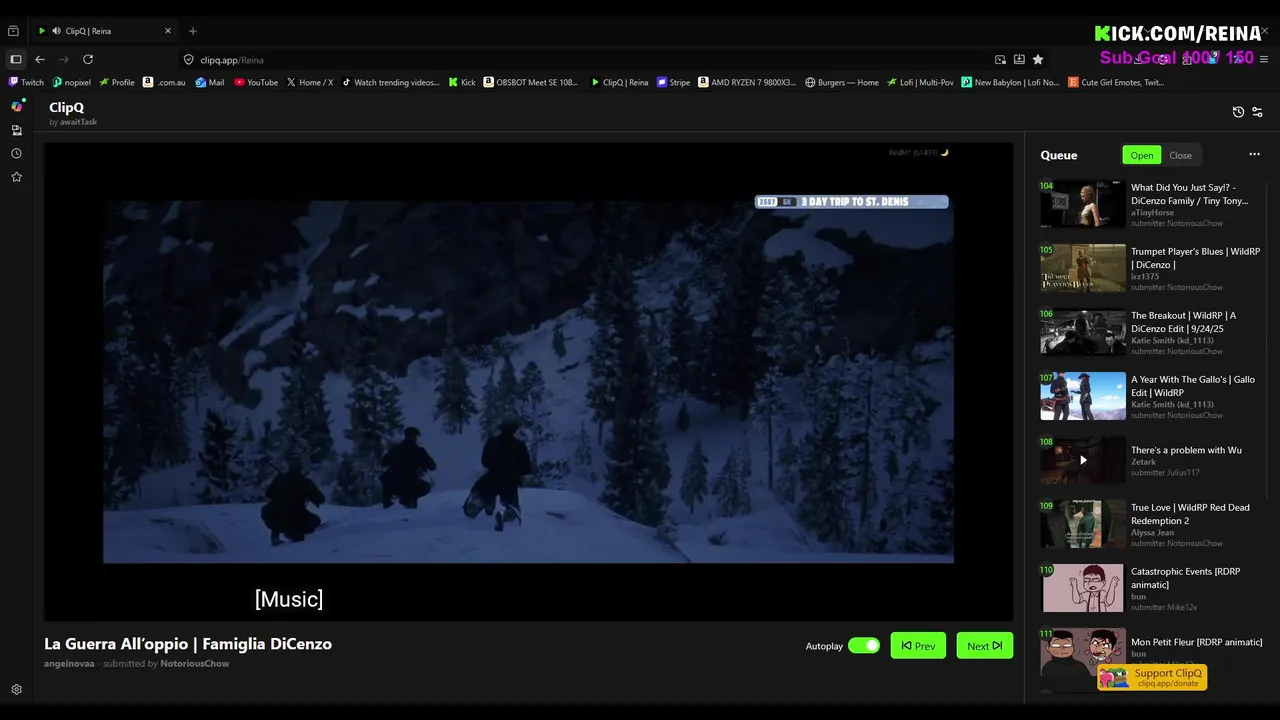
Task: Open the Mail bookmark
Action: (210, 82)
